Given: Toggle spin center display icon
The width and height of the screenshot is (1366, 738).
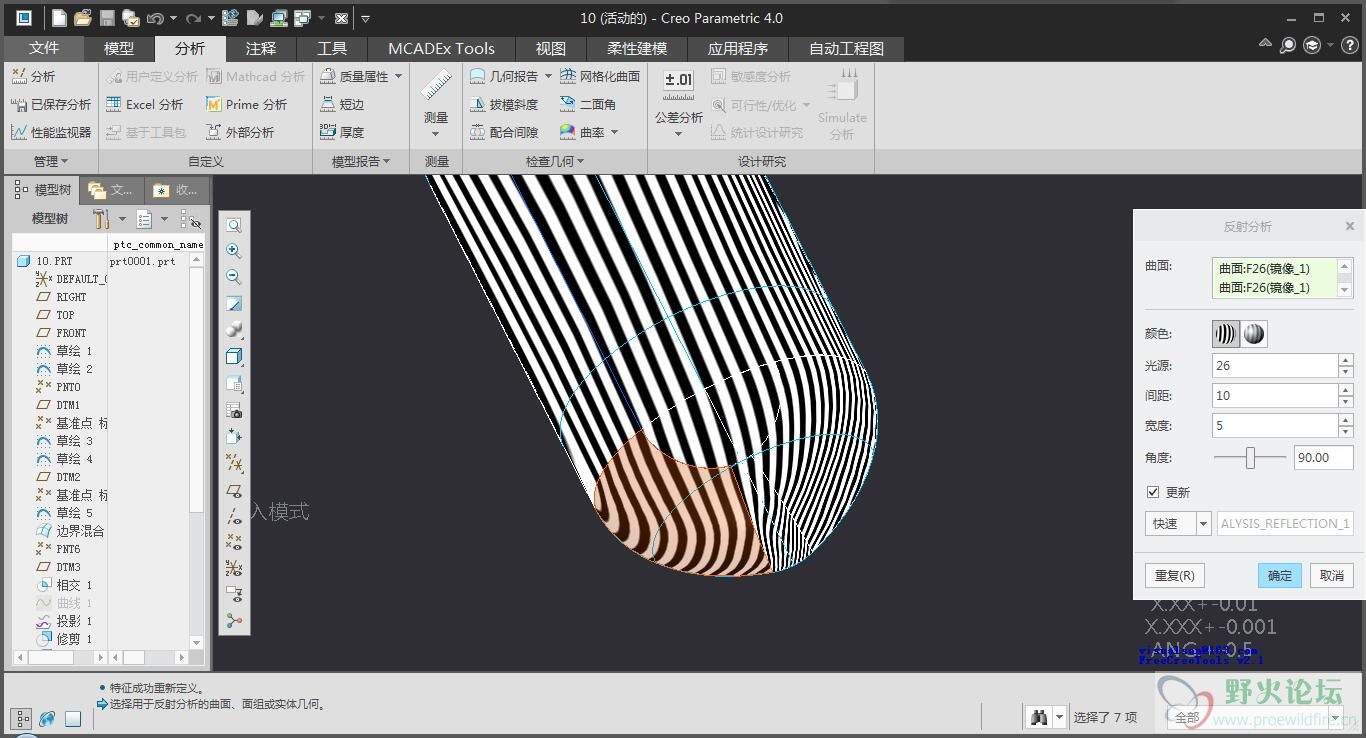Looking at the screenshot, I should [234, 621].
